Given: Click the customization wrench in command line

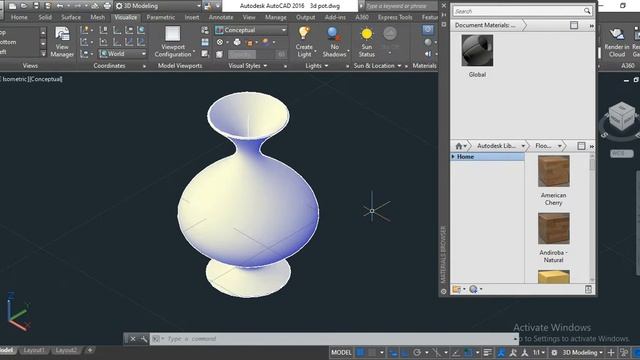Looking at the screenshot, I should [143, 339].
